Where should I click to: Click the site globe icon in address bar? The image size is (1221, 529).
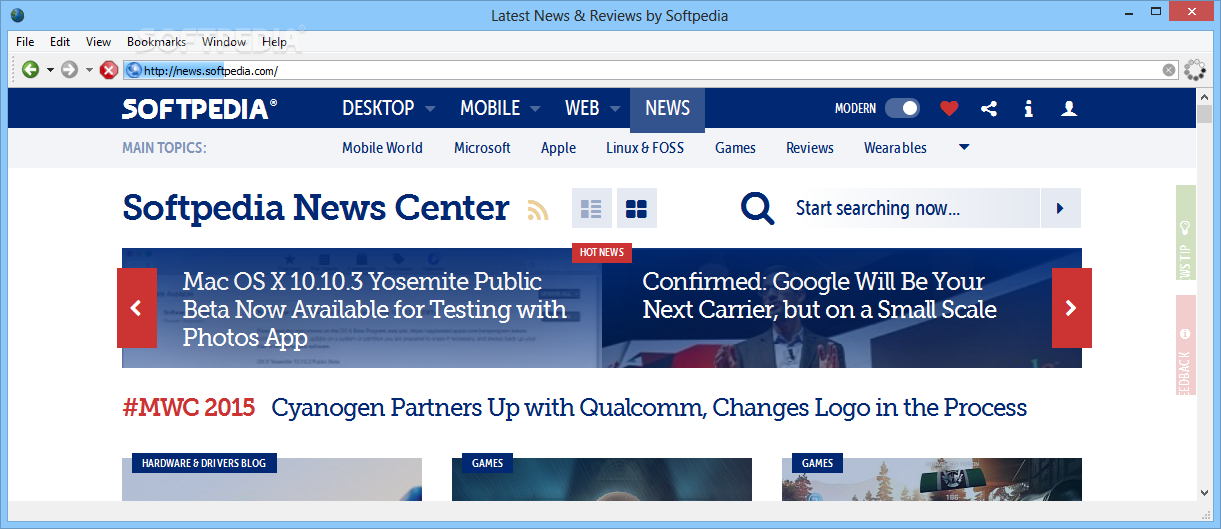(x=133, y=70)
